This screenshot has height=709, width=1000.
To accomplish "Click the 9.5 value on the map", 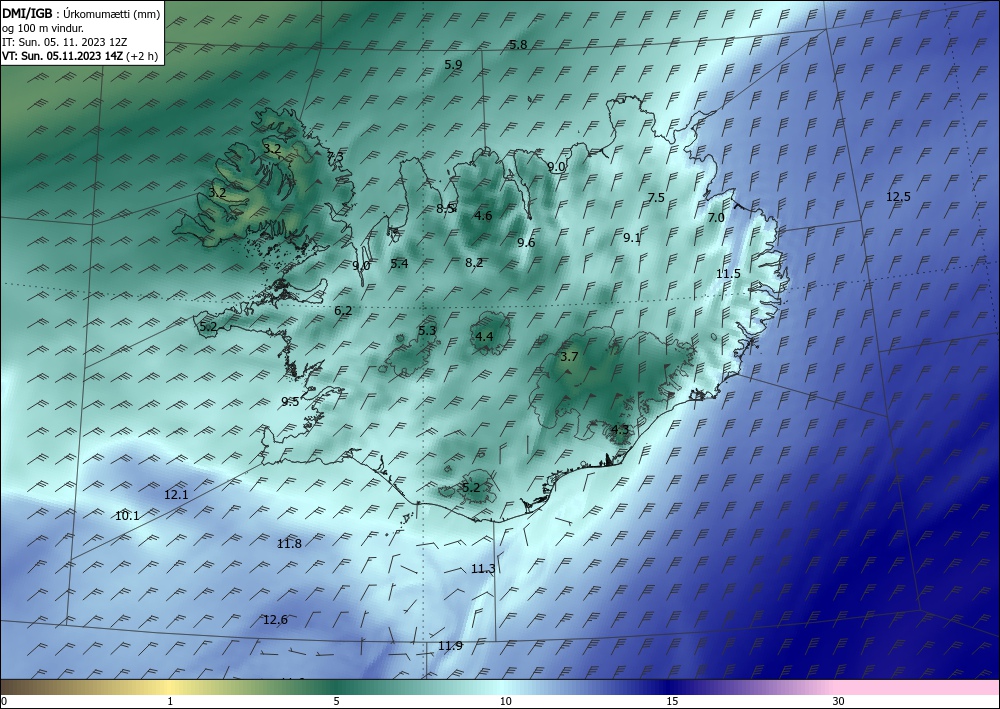I will [290, 402].
